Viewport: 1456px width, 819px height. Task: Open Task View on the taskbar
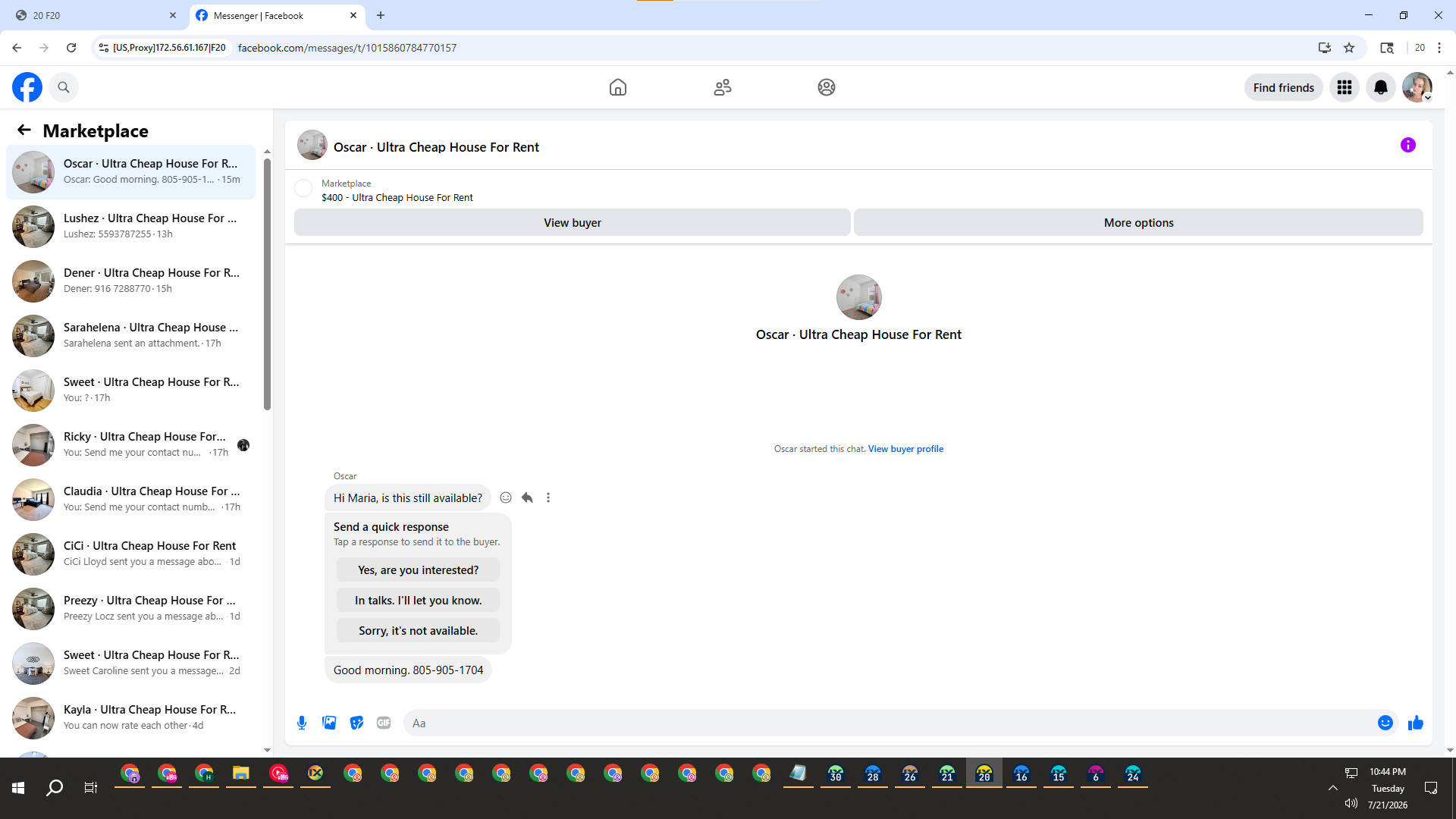coord(91,788)
